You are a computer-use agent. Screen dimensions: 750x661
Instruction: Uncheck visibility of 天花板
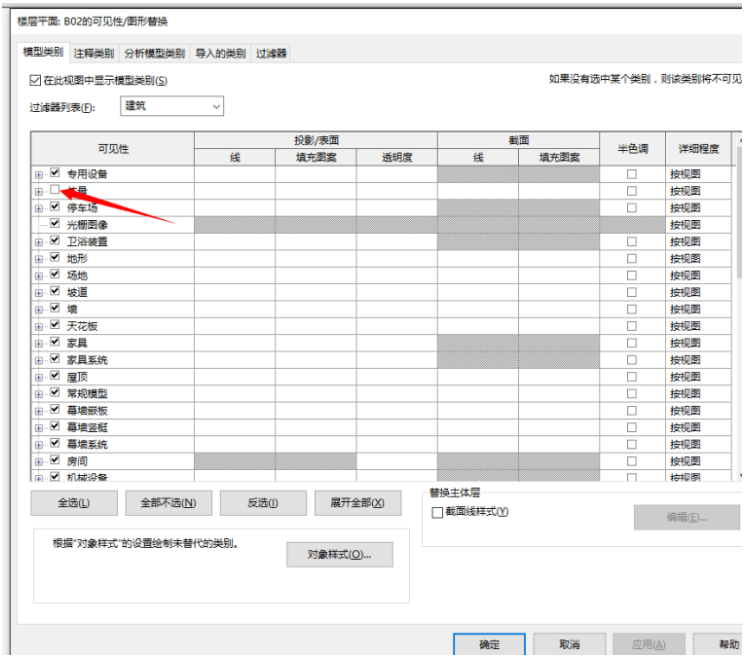click(55, 325)
